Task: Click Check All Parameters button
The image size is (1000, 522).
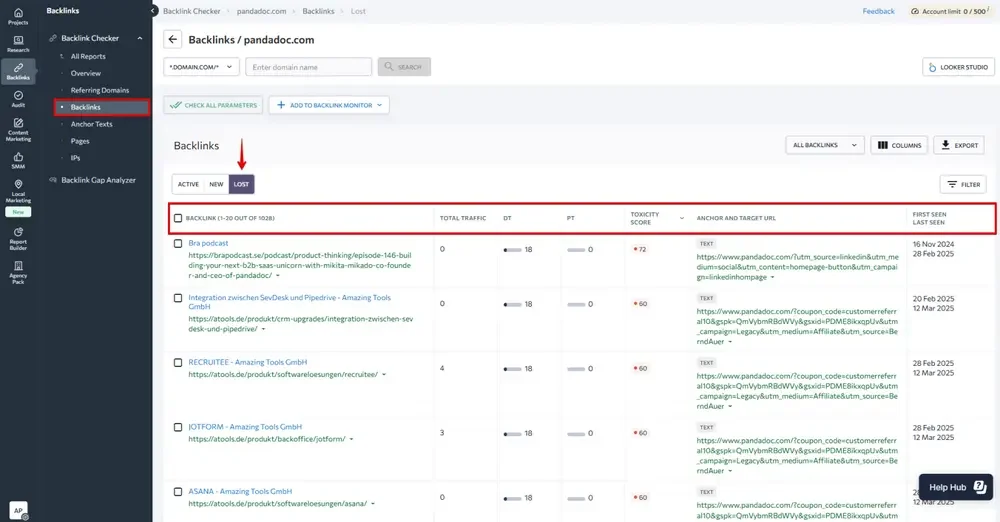Action: pos(214,105)
